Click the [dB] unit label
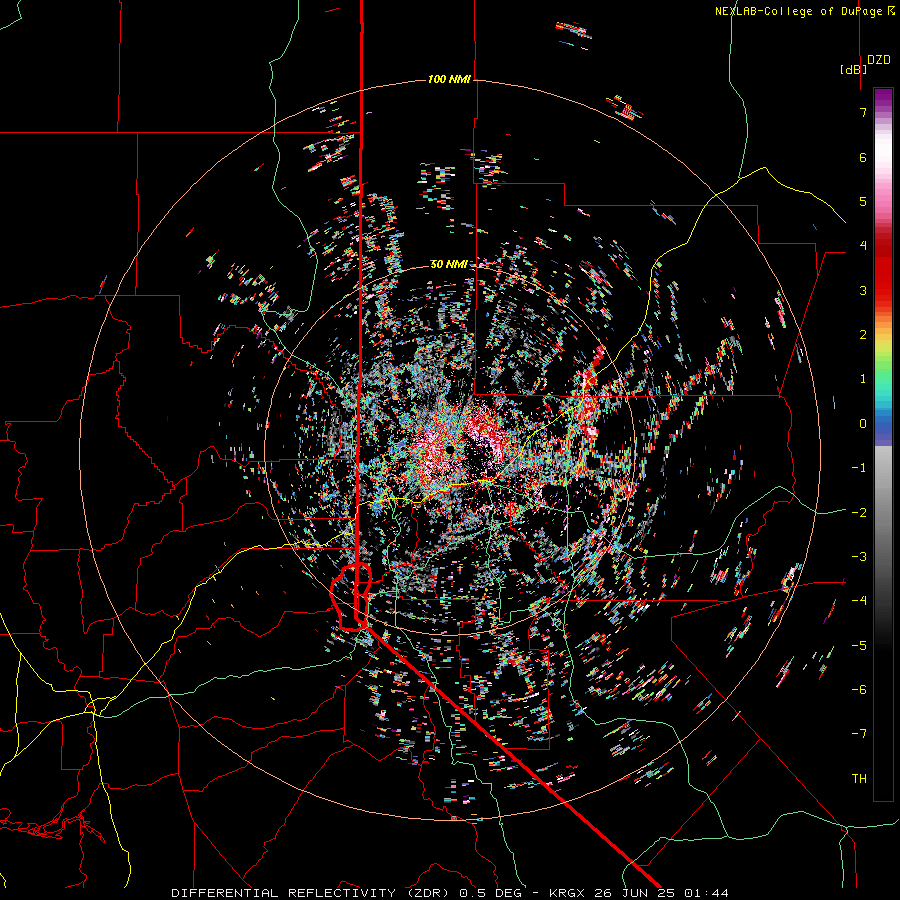This screenshot has width=900, height=900. coord(854,69)
